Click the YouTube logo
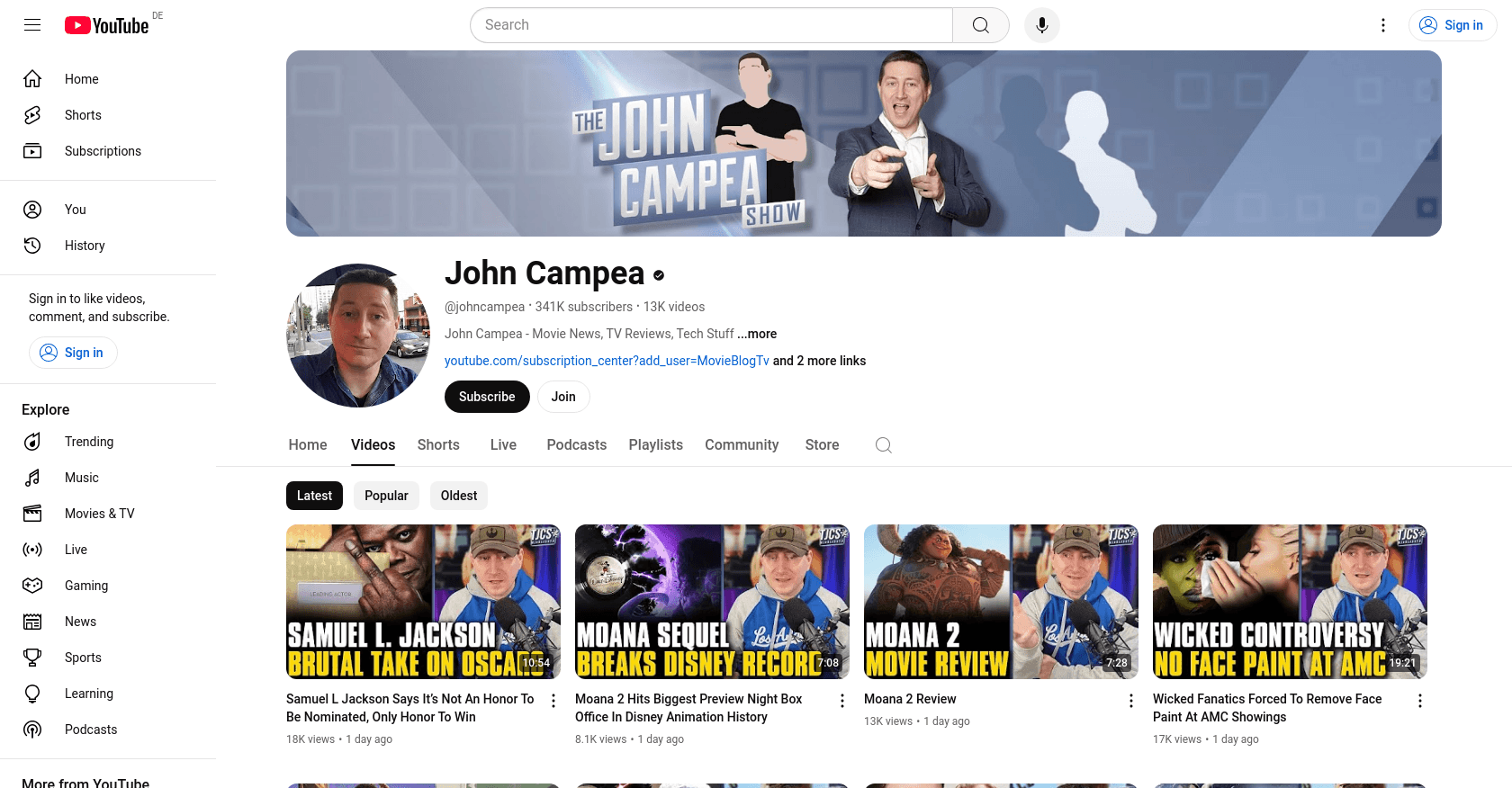Image resolution: width=1512 pixels, height=788 pixels. (x=107, y=25)
